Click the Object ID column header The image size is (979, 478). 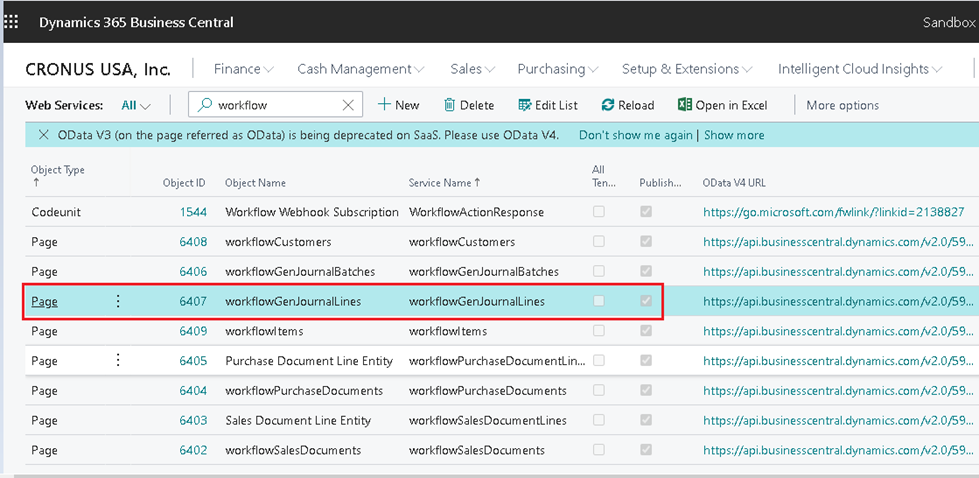184,183
